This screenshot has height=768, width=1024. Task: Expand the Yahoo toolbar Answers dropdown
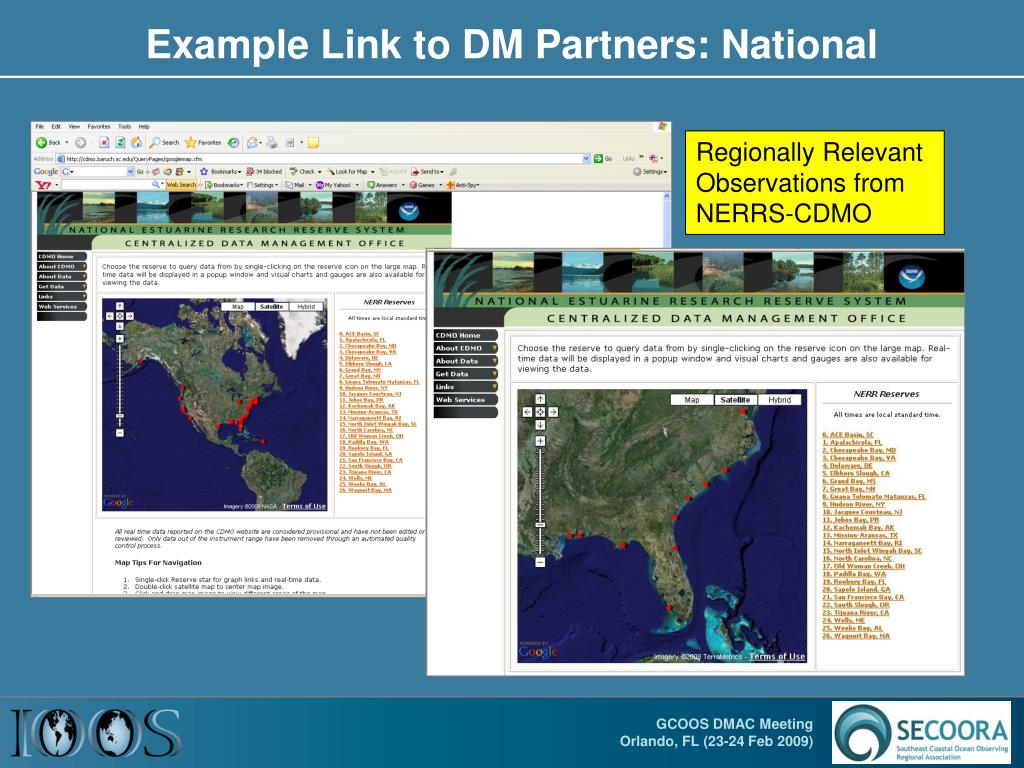tap(403, 185)
